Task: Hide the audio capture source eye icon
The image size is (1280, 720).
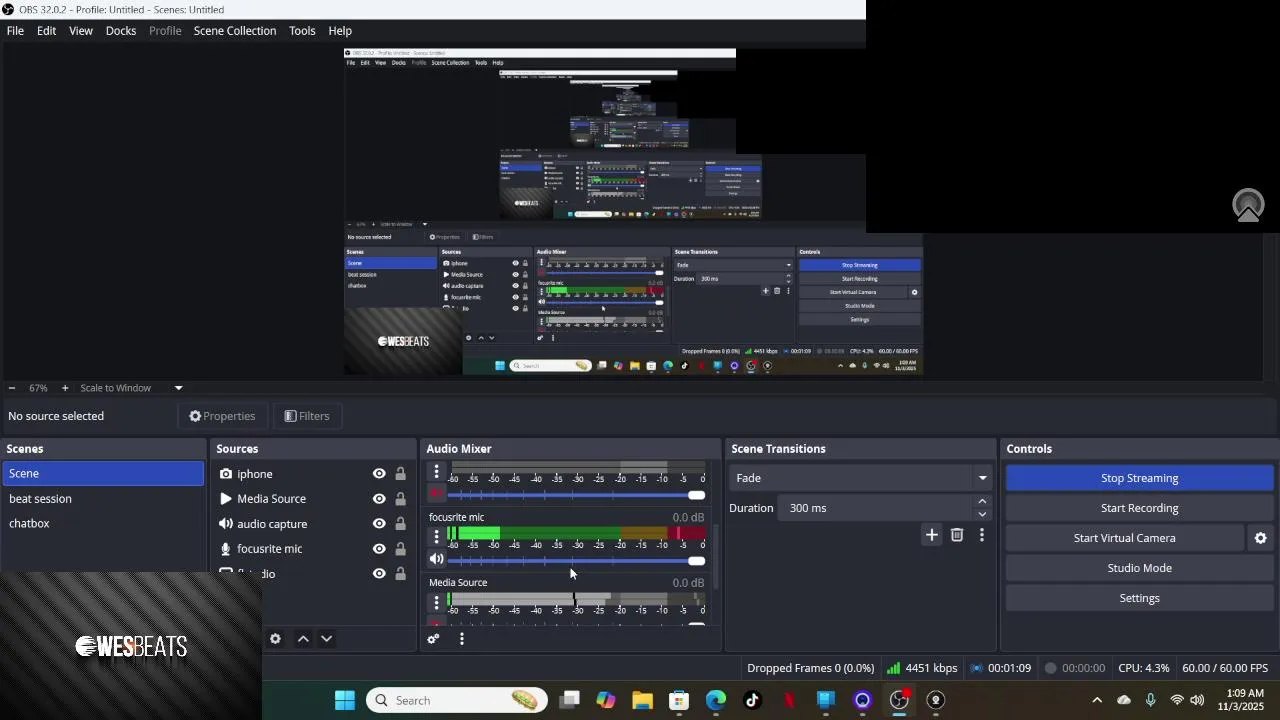Action: pos(379,524)
